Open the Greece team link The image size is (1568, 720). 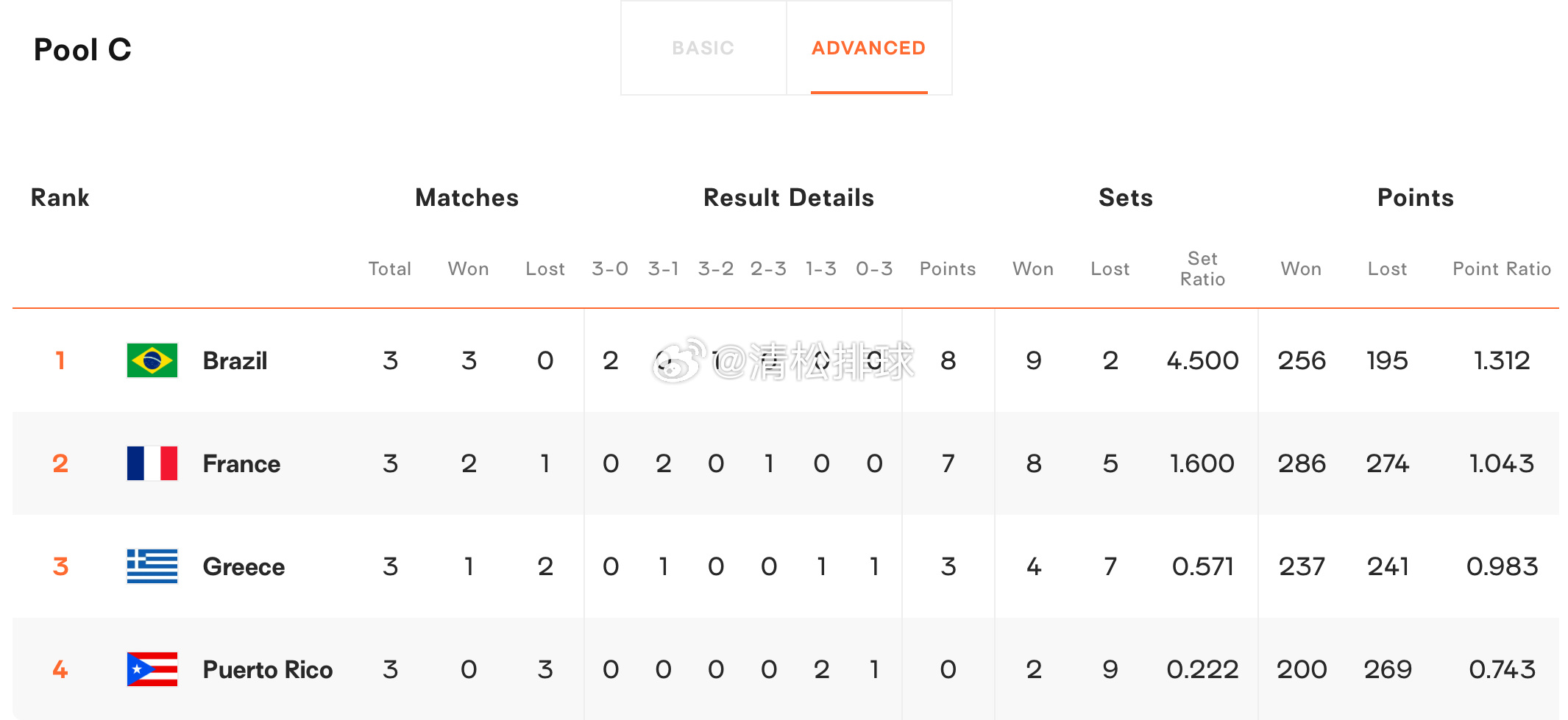click(244, 567)
